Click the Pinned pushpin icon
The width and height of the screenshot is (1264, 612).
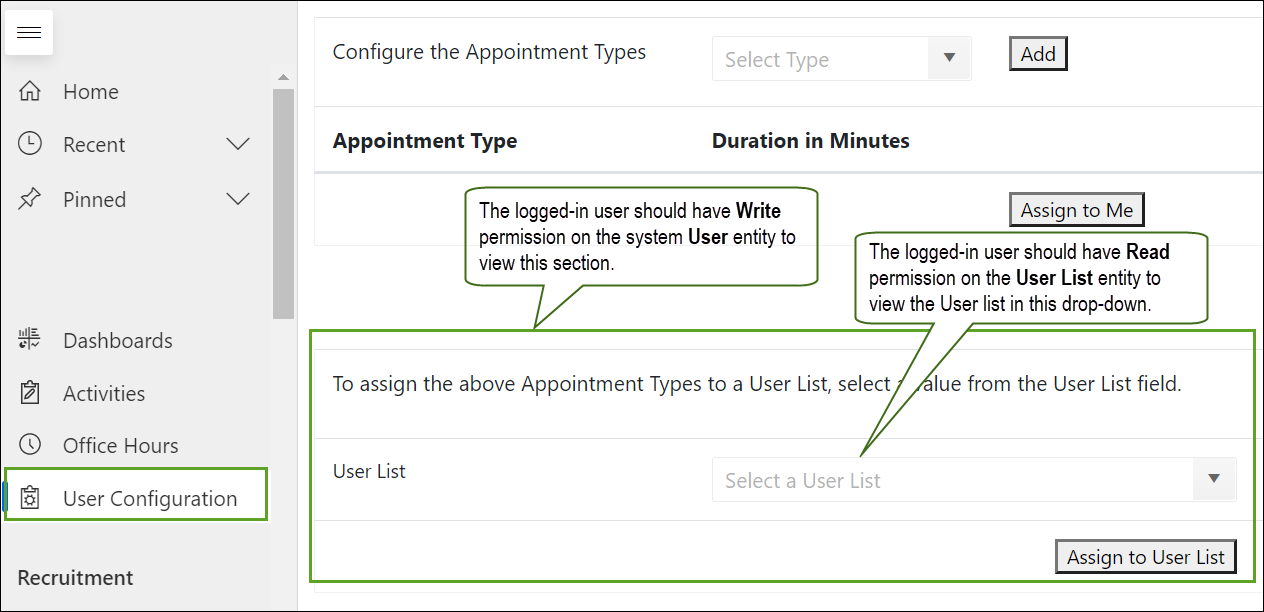pos(30,199)
